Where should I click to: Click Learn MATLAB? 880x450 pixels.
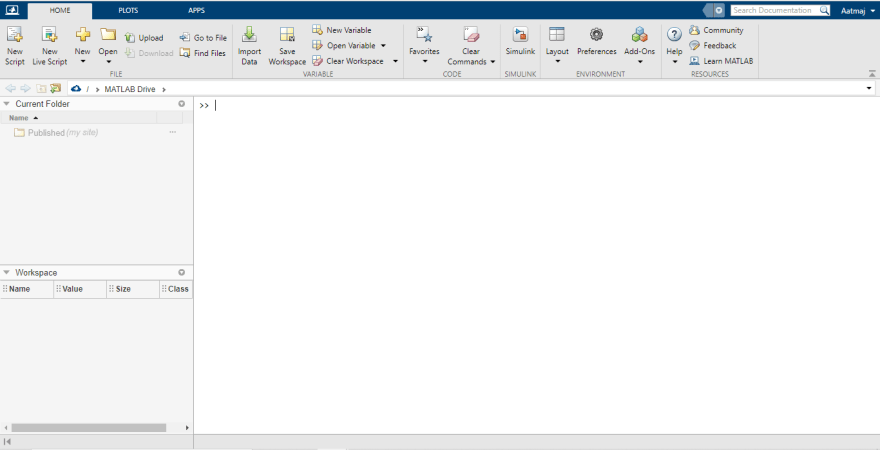[721, 61]
